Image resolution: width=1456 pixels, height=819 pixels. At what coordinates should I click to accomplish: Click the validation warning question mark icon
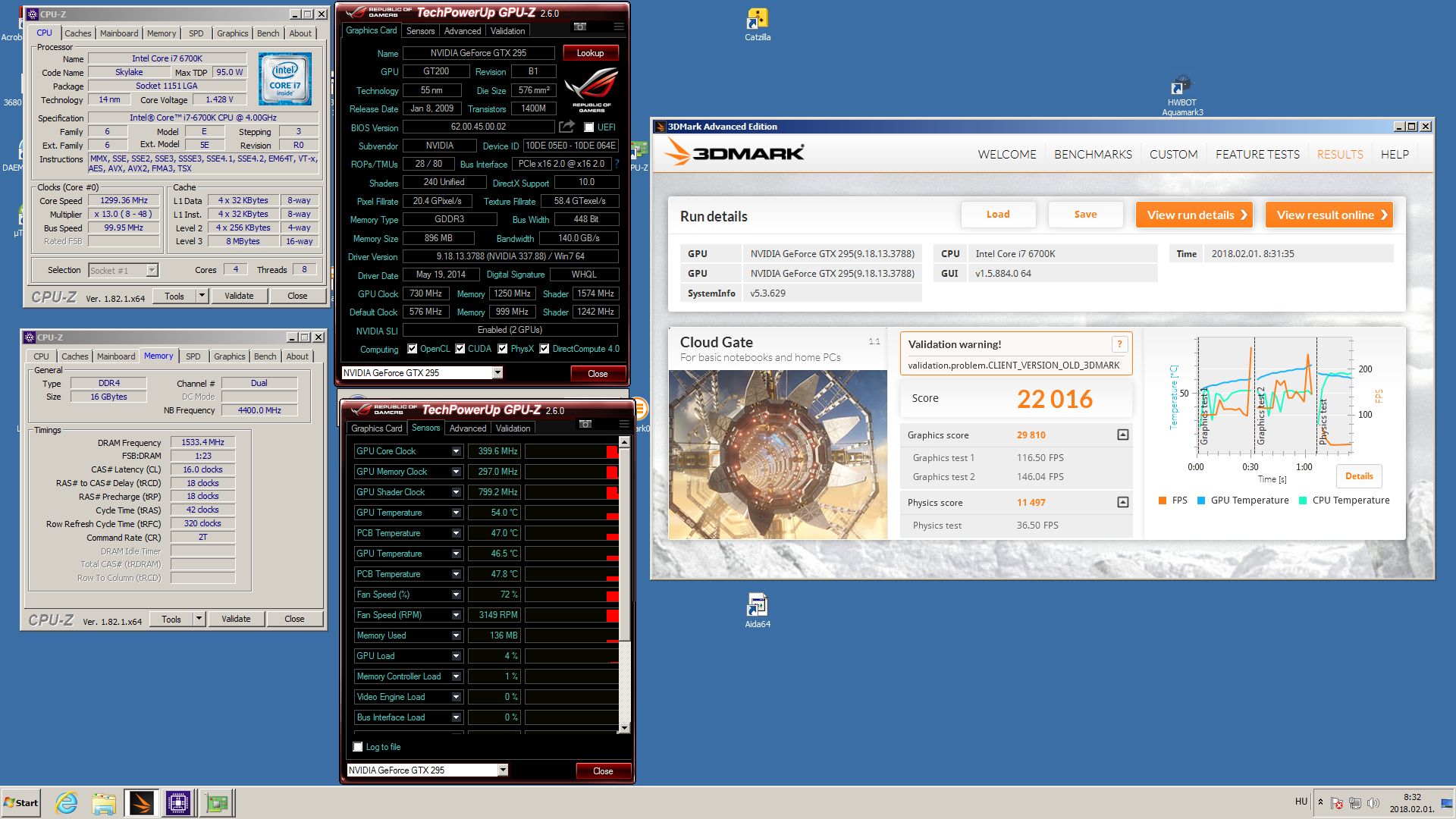[x=1119, y=344]
